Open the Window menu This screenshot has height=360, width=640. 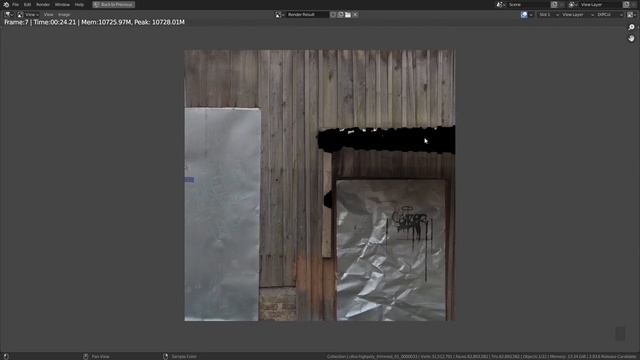pos(62,4)
